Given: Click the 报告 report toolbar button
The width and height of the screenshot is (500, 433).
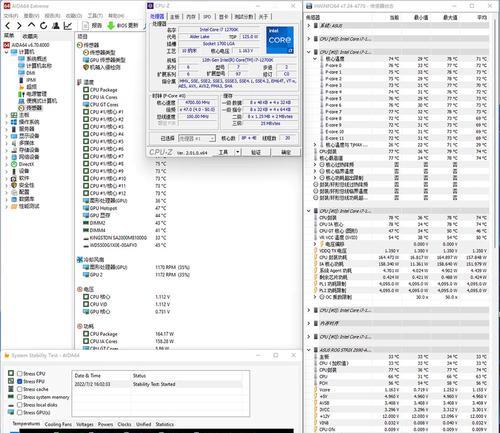Looking at the screenshot, I should pos(92,25).
